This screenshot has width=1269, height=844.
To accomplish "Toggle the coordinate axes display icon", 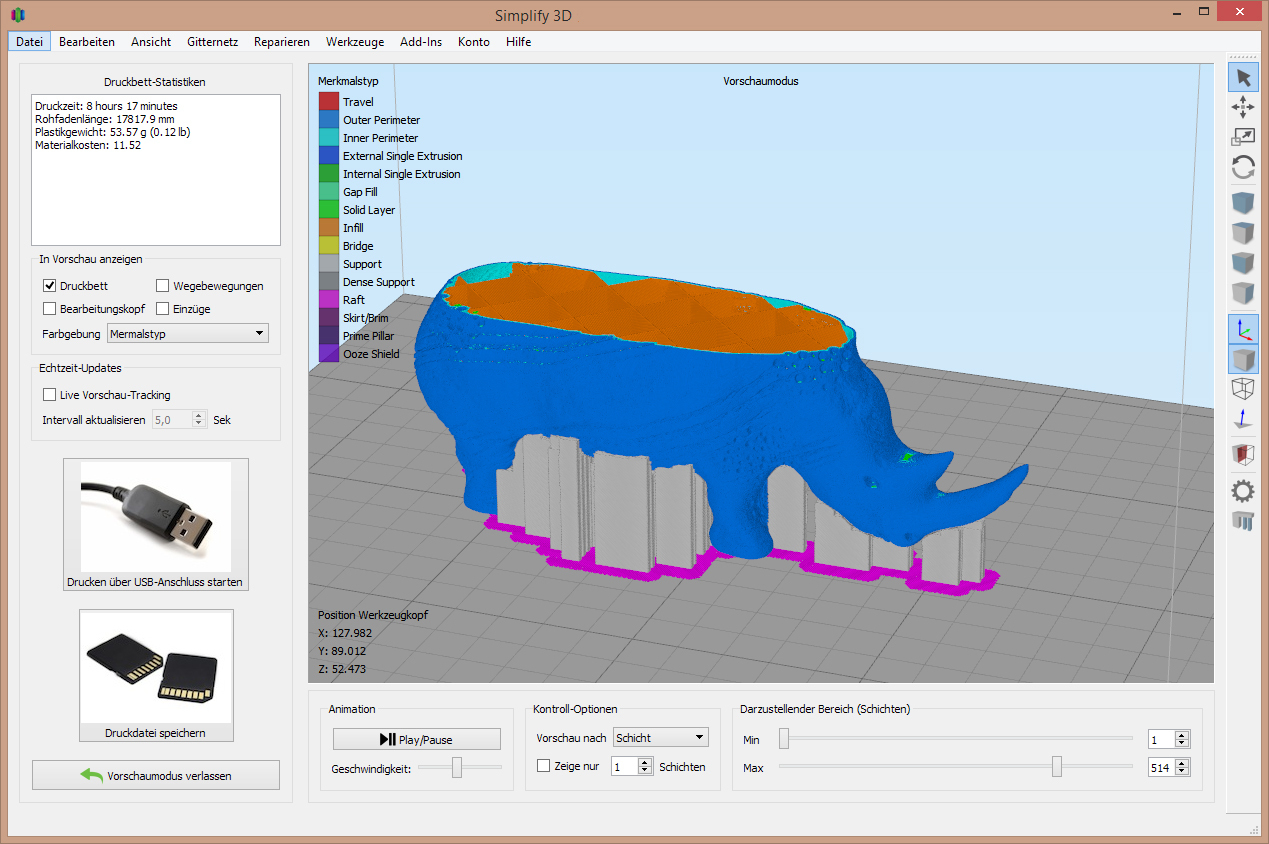I will tap(1243, 329).
